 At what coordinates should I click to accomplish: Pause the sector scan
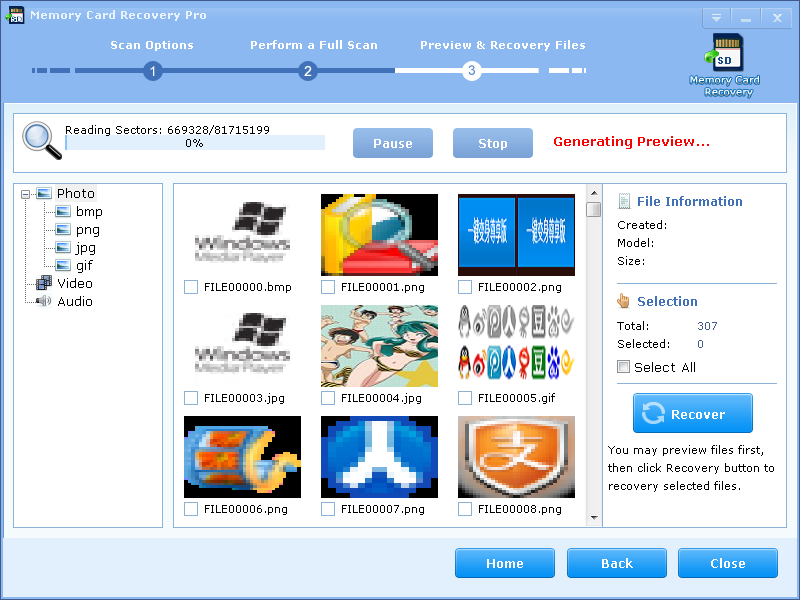click(393, 143)
